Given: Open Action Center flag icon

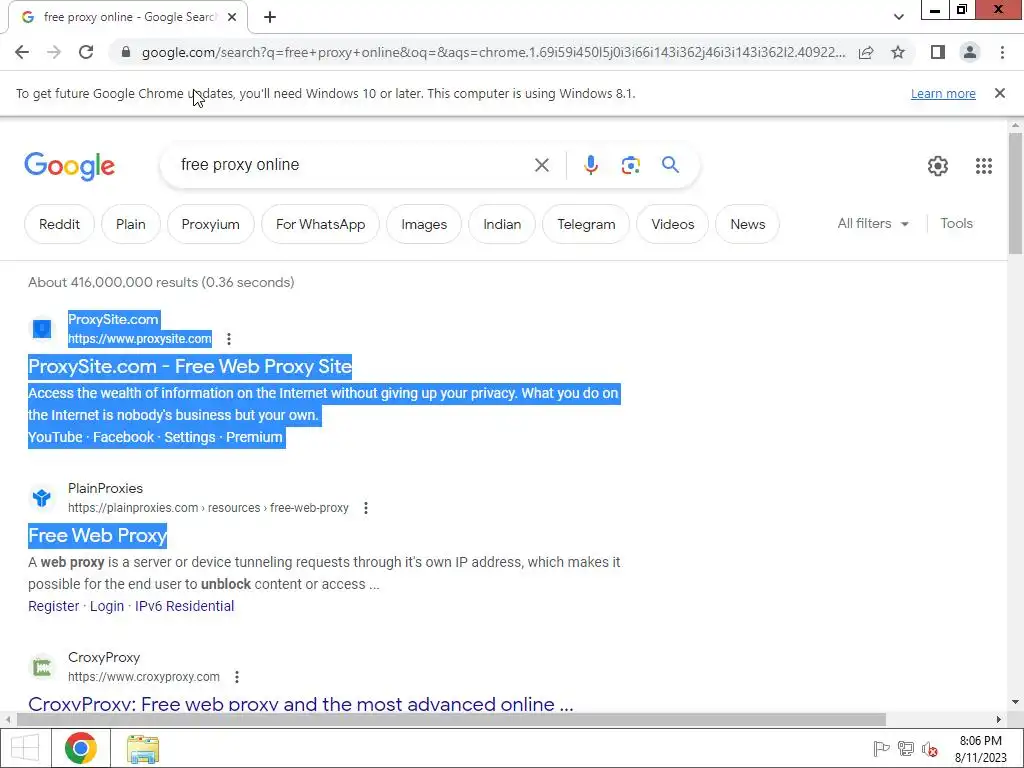Looking at the screenshot, I should 881,748.
